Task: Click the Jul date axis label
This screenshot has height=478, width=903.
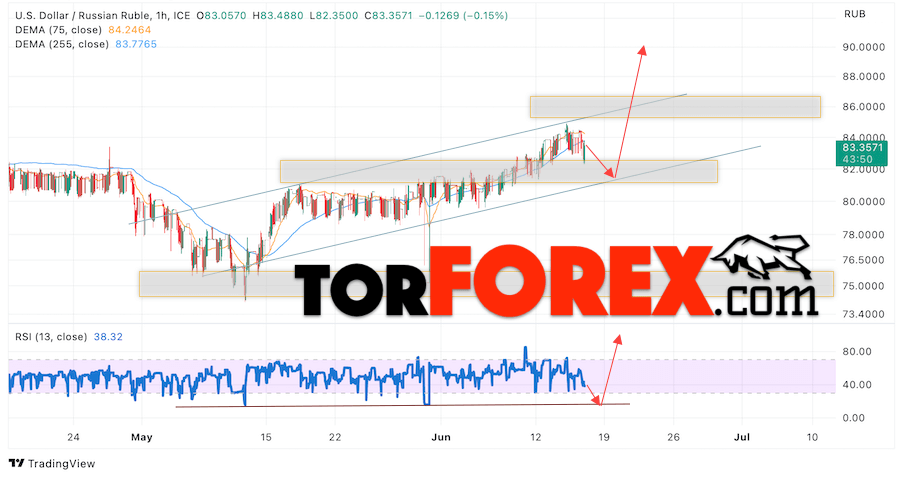Action: pos(742,437)
